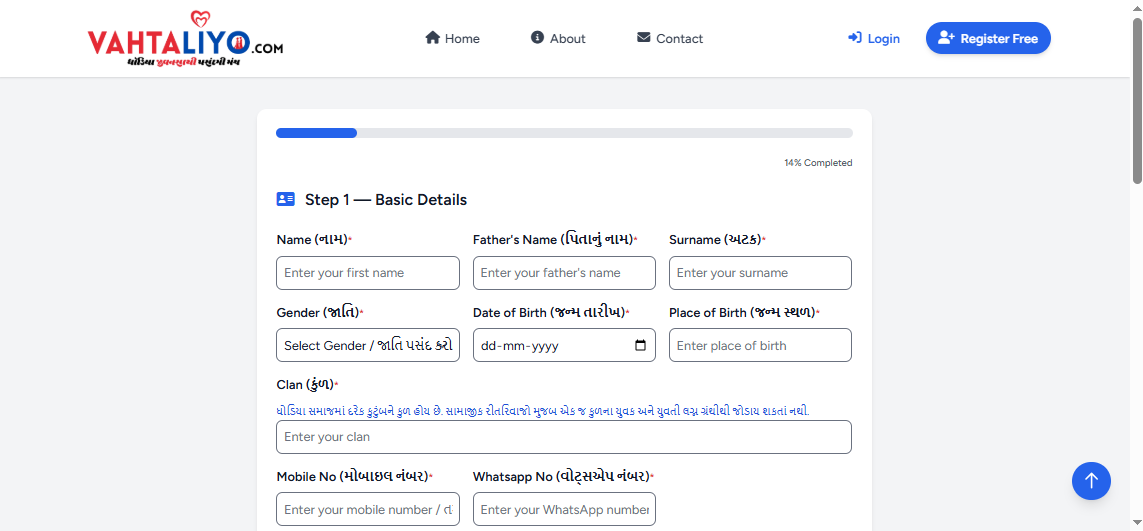Focus the first name input field
The height and width of the screenshot is (531, 1143).
pos(368,273)
